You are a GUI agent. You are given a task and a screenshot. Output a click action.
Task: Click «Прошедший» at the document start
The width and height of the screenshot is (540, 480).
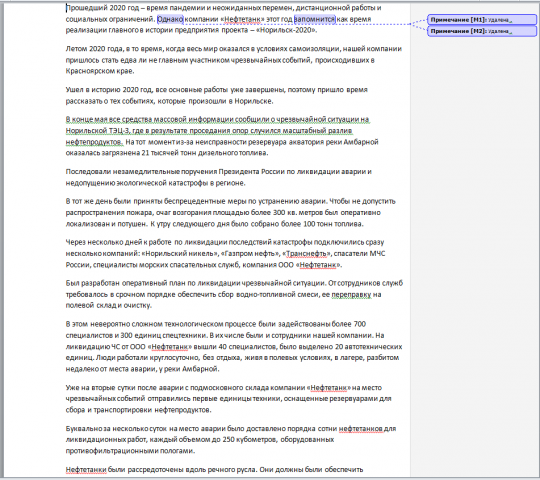tap(86, 8)
